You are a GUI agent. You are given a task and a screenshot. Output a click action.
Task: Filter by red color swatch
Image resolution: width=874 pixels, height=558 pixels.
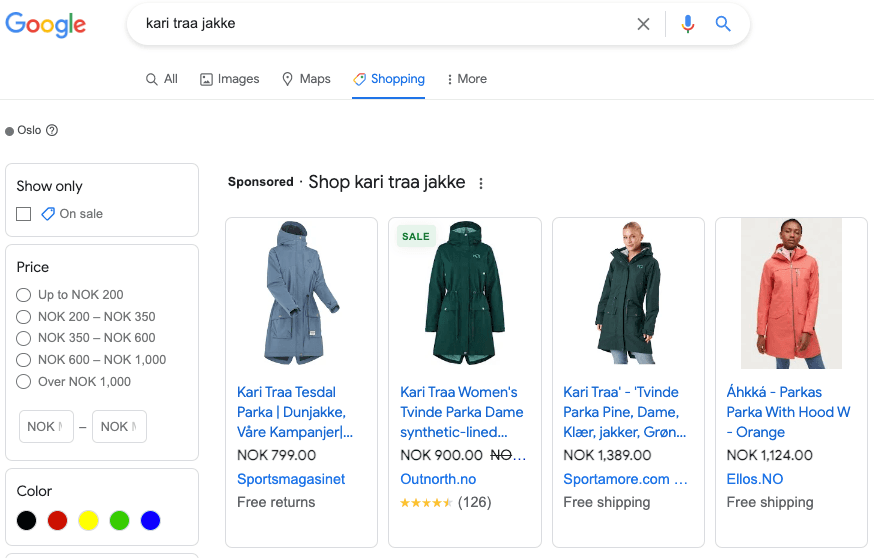57,521
